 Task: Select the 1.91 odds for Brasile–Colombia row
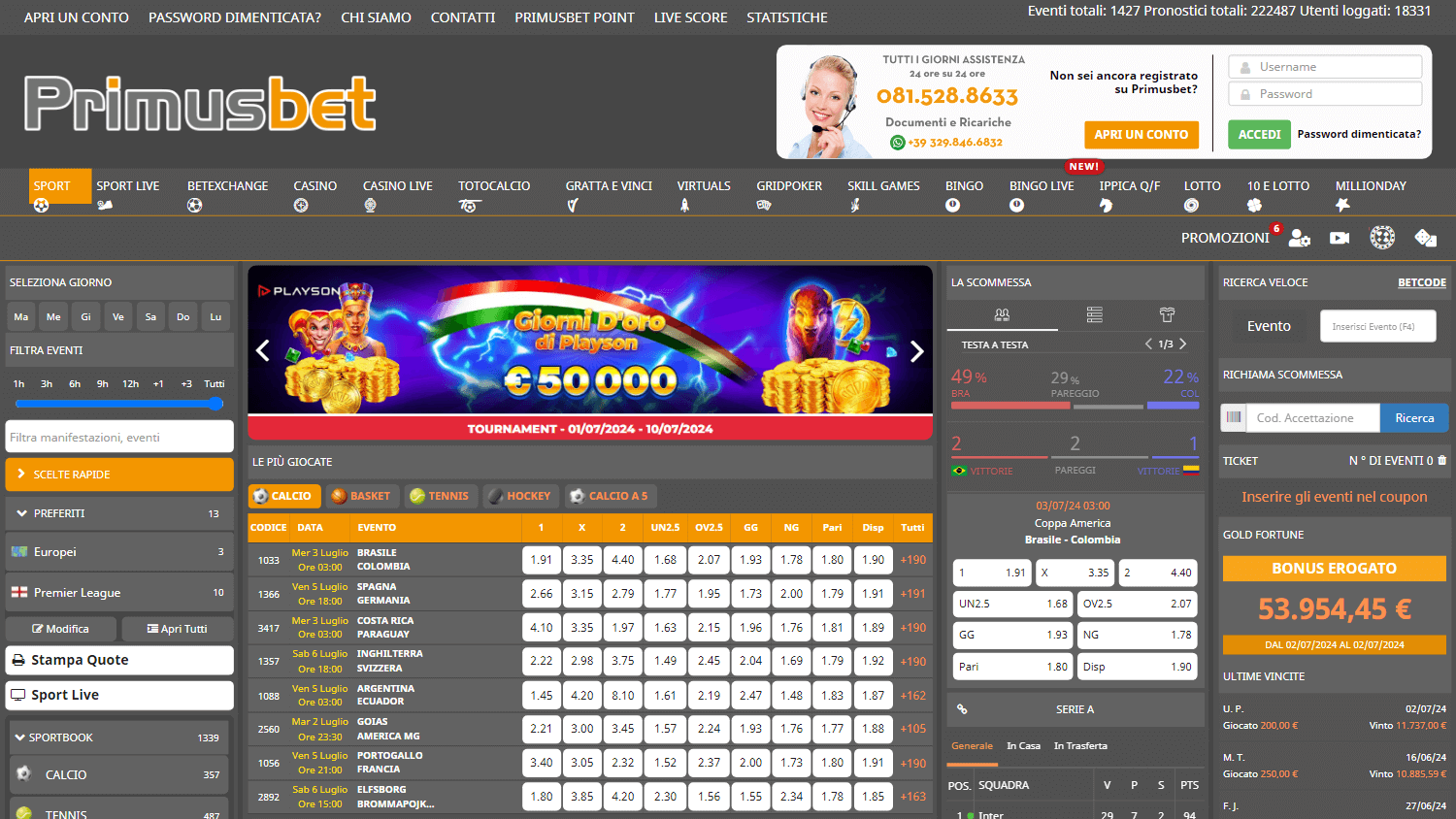point(542,560)
